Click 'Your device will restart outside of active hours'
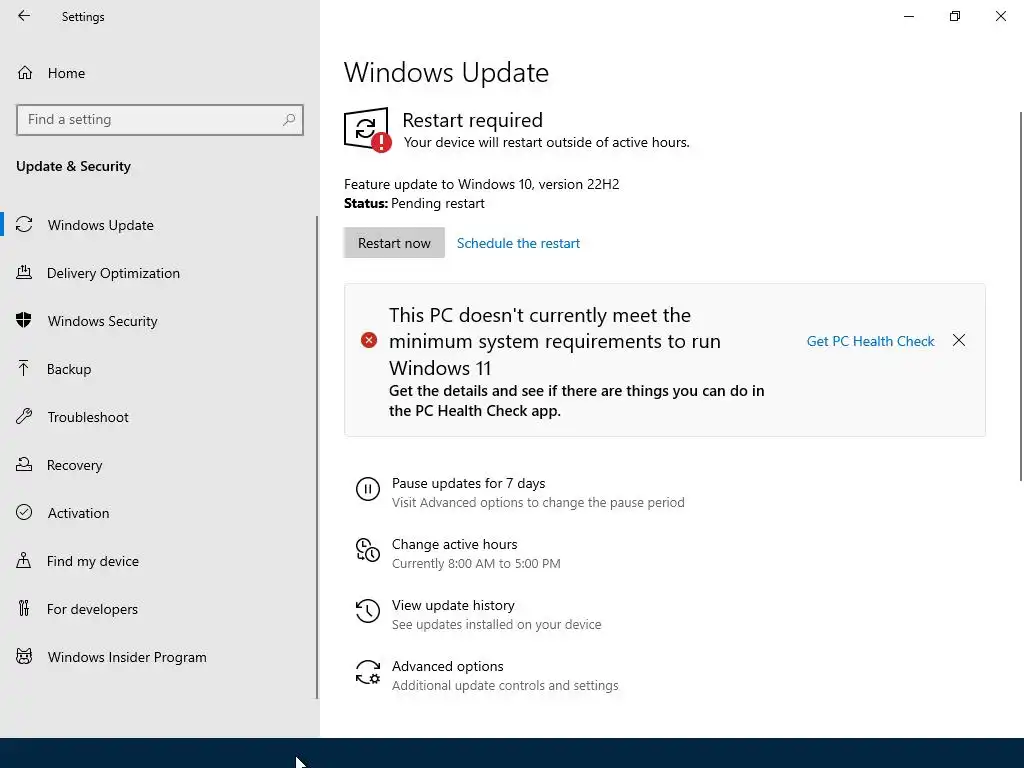Image resolution: width=1024 pixels, height=768 pixels. point(546,142)
